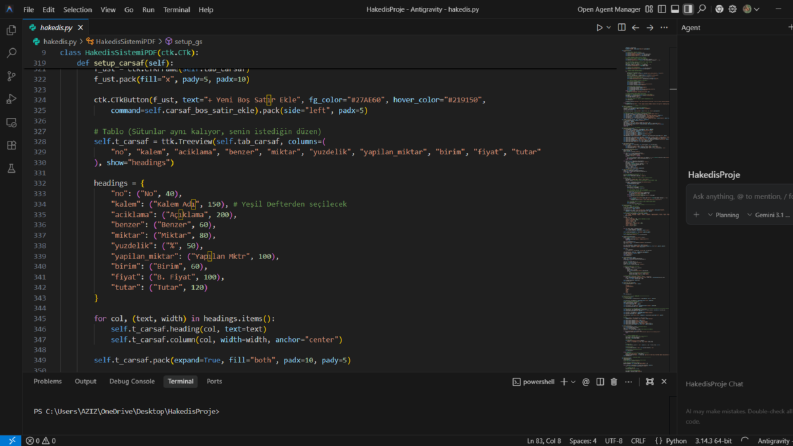
Task: Click UTF-8 encoding in status bar
Action: coord(614,441)
